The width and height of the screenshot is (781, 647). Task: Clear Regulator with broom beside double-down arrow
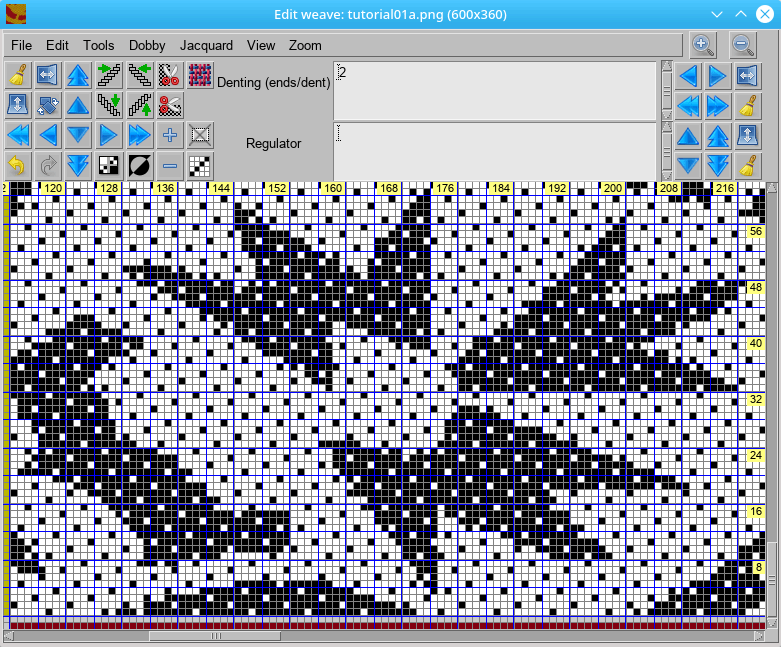point(748,166)
